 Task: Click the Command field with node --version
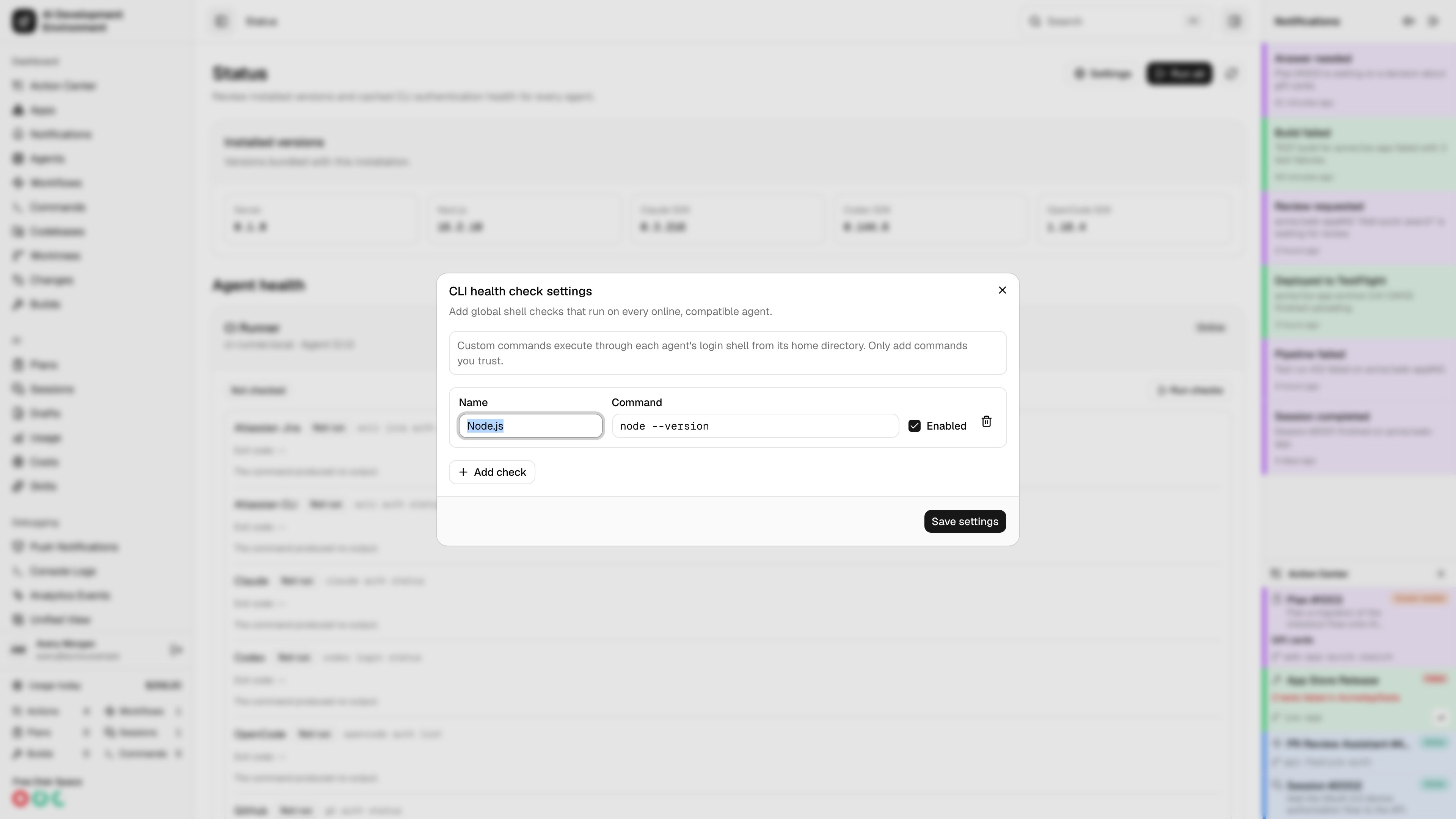click(x=755, y=425)
